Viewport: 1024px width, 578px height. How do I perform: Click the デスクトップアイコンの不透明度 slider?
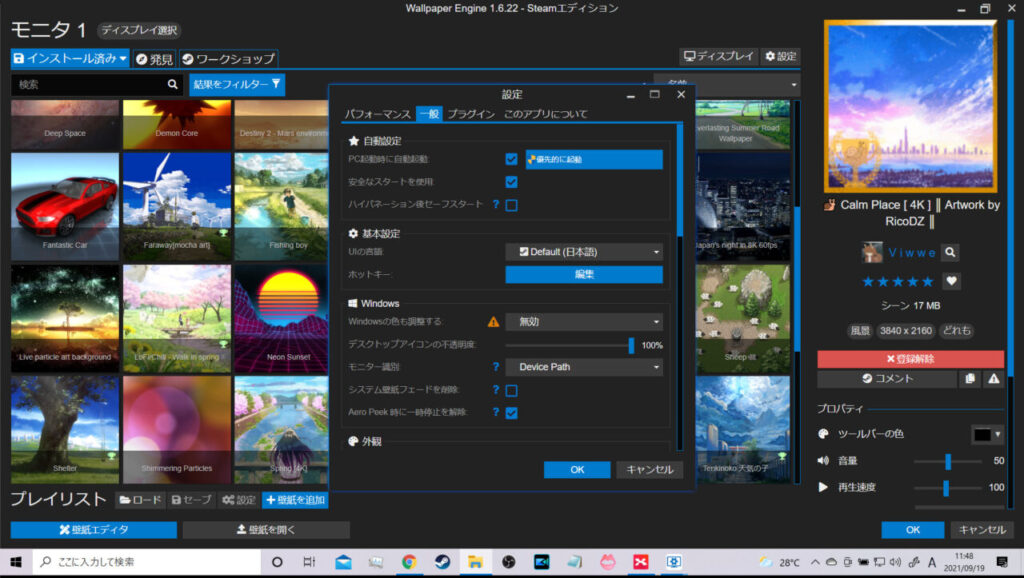(x=569, y=345)
